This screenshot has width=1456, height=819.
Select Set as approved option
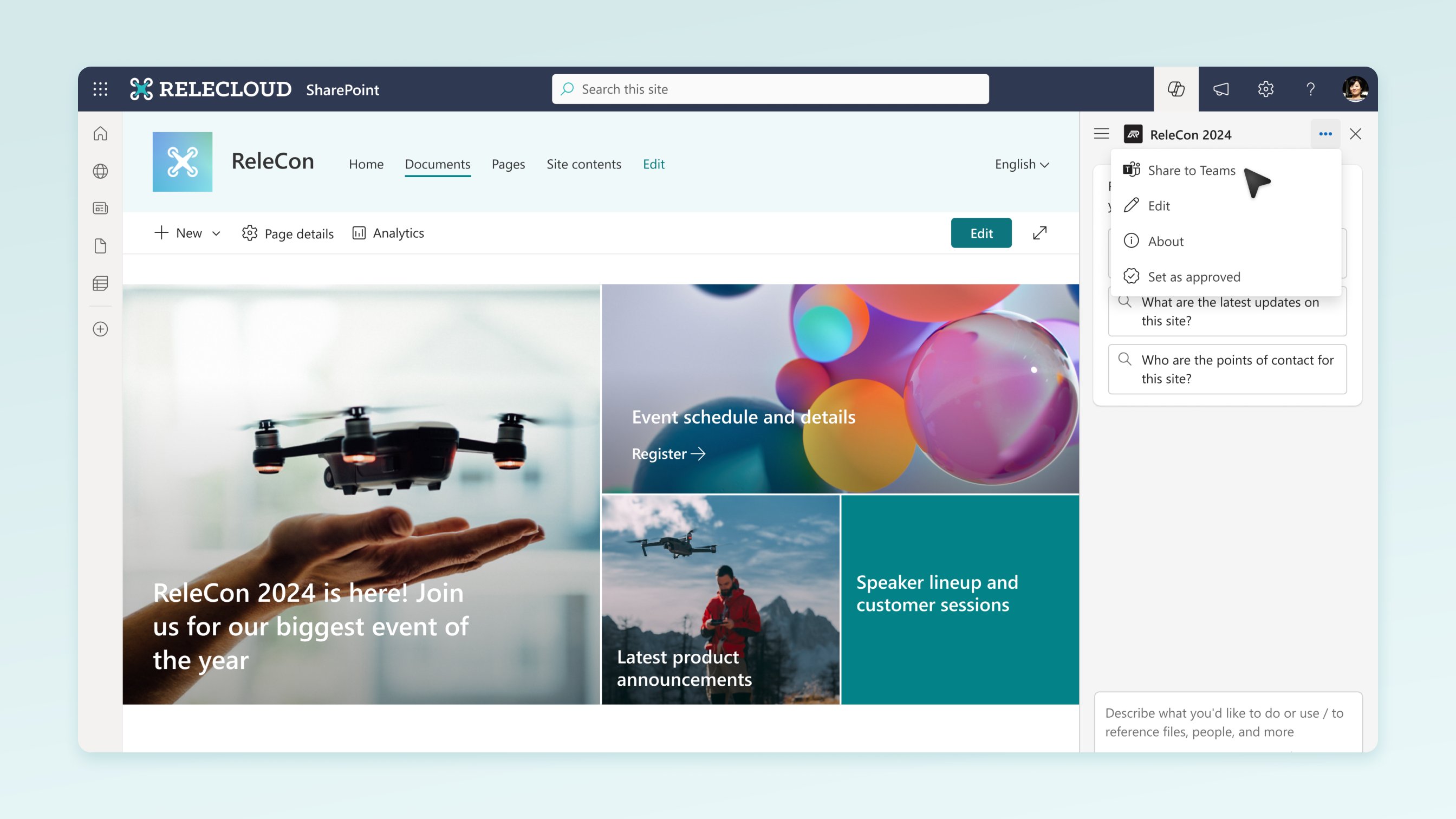(x=1194, y=275)
